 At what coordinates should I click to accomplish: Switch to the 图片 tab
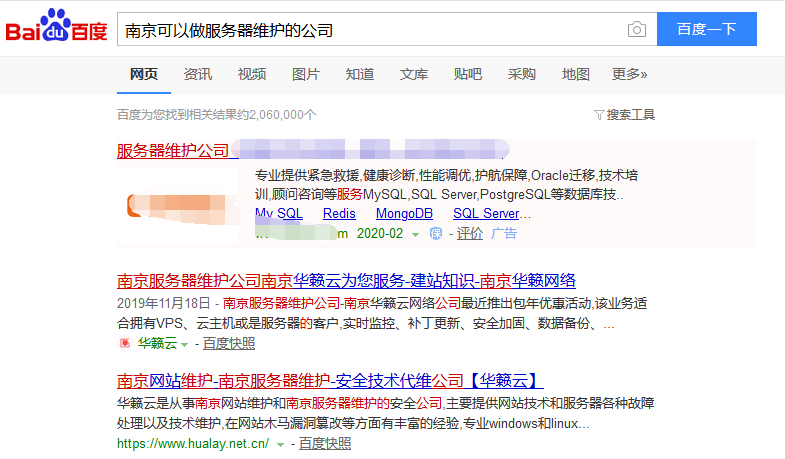tap(306, 74)
